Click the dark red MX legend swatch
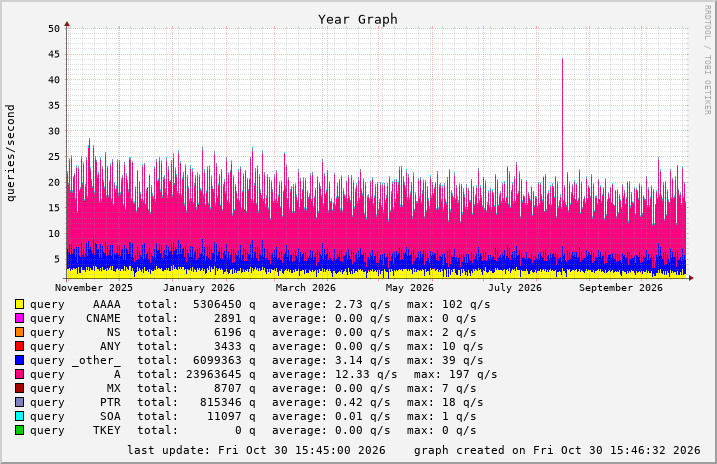The image size is (717, 464). click(19, 388)
